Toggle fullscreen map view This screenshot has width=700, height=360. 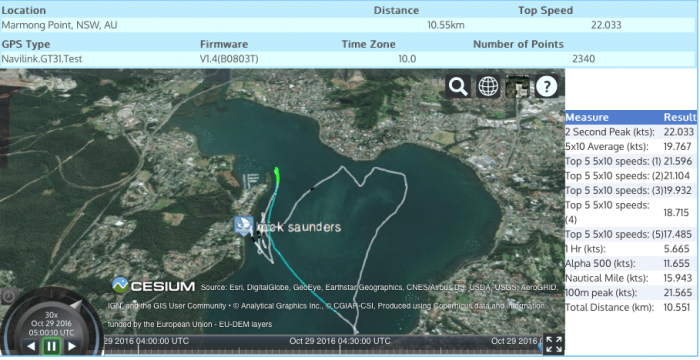(x=554, y=344)
